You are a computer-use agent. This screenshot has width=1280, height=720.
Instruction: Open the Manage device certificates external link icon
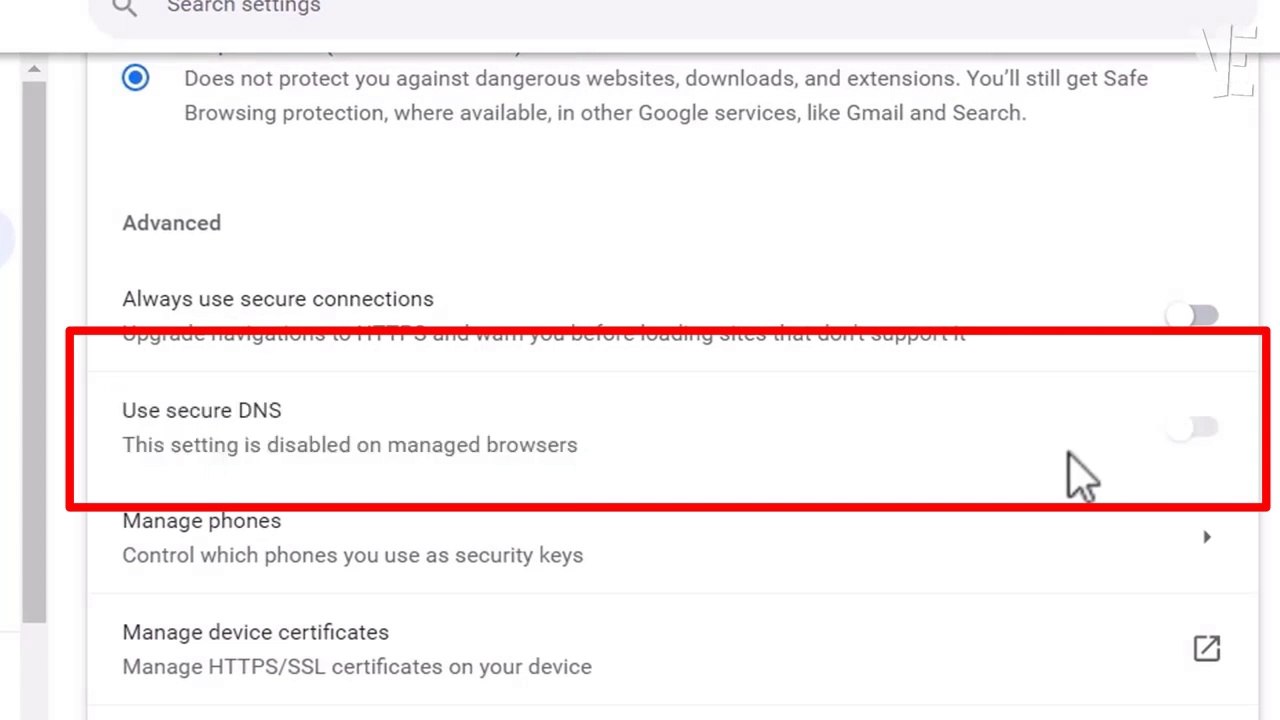coord(1206,649)
